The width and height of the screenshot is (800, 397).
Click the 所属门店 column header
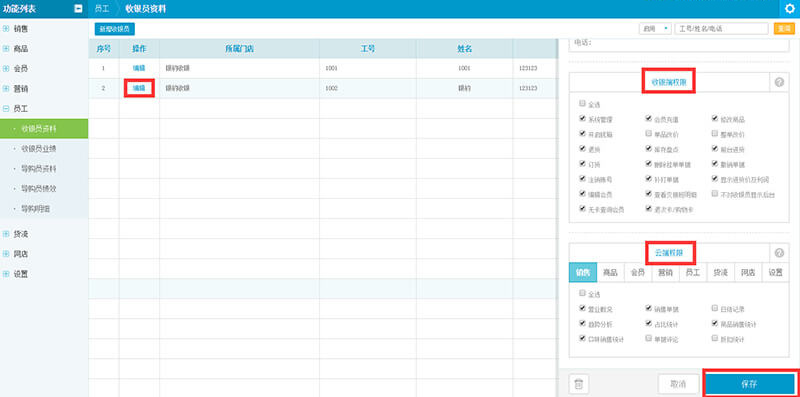click(239, 49)
